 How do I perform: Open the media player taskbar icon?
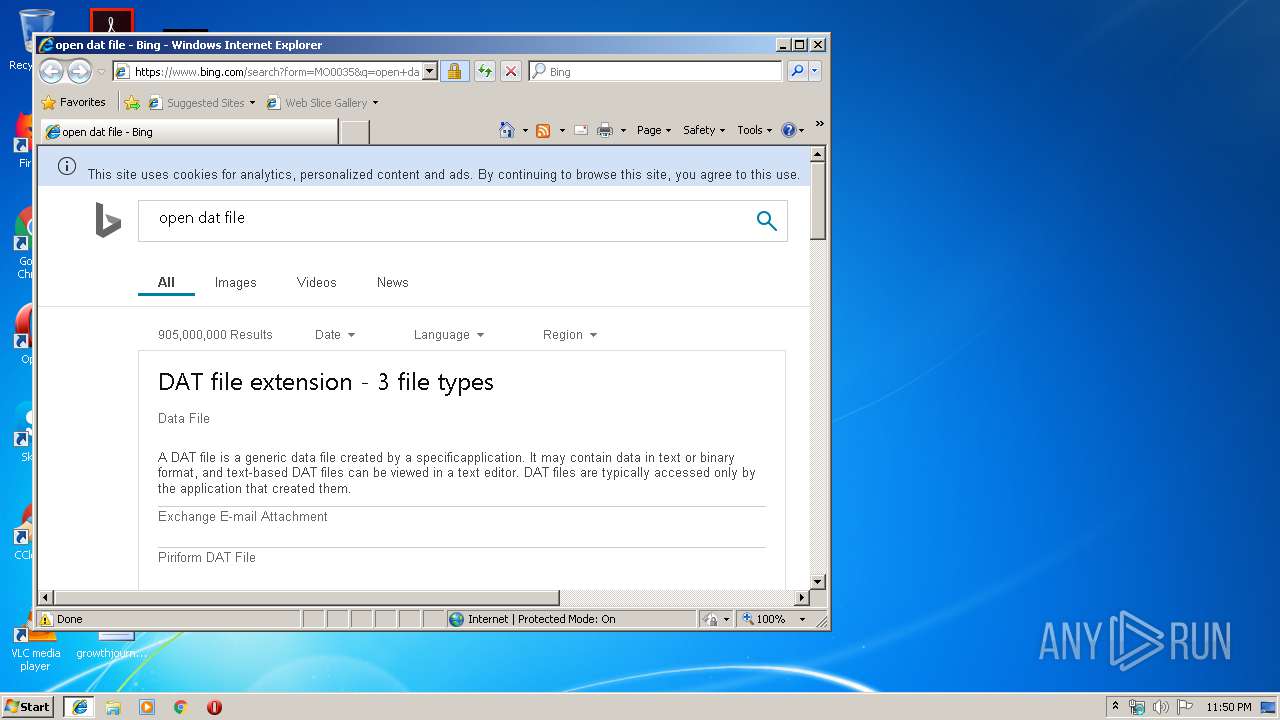[147, 707]
